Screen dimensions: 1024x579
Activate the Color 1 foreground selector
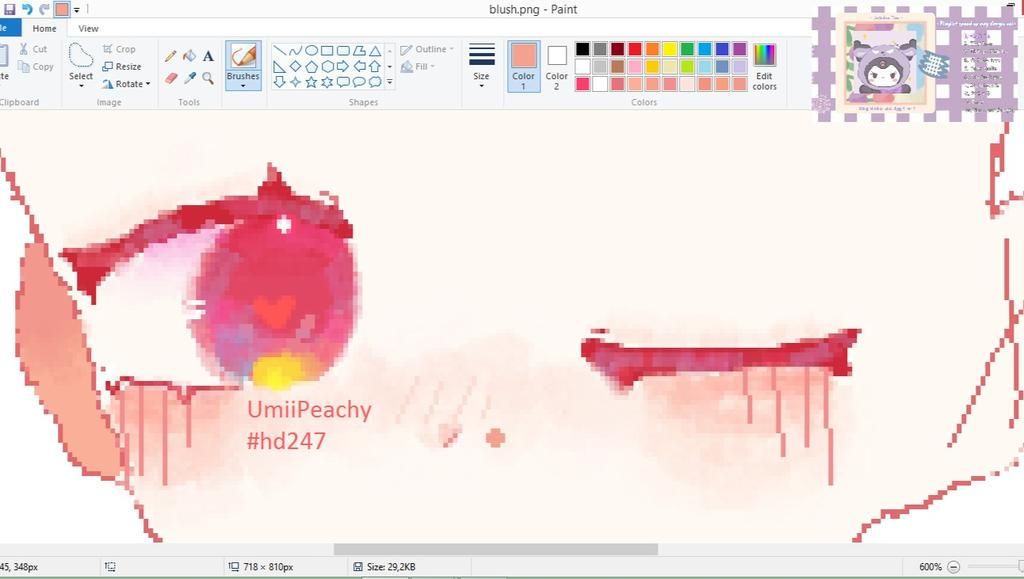524,66
